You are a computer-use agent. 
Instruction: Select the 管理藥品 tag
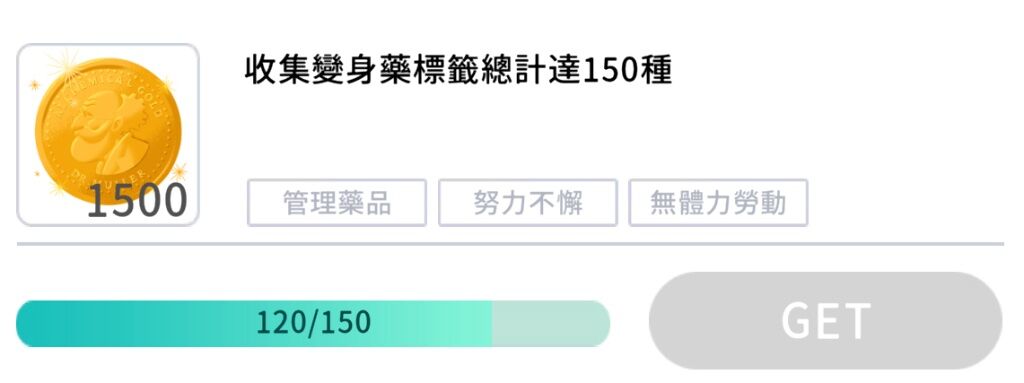point(337,203)
